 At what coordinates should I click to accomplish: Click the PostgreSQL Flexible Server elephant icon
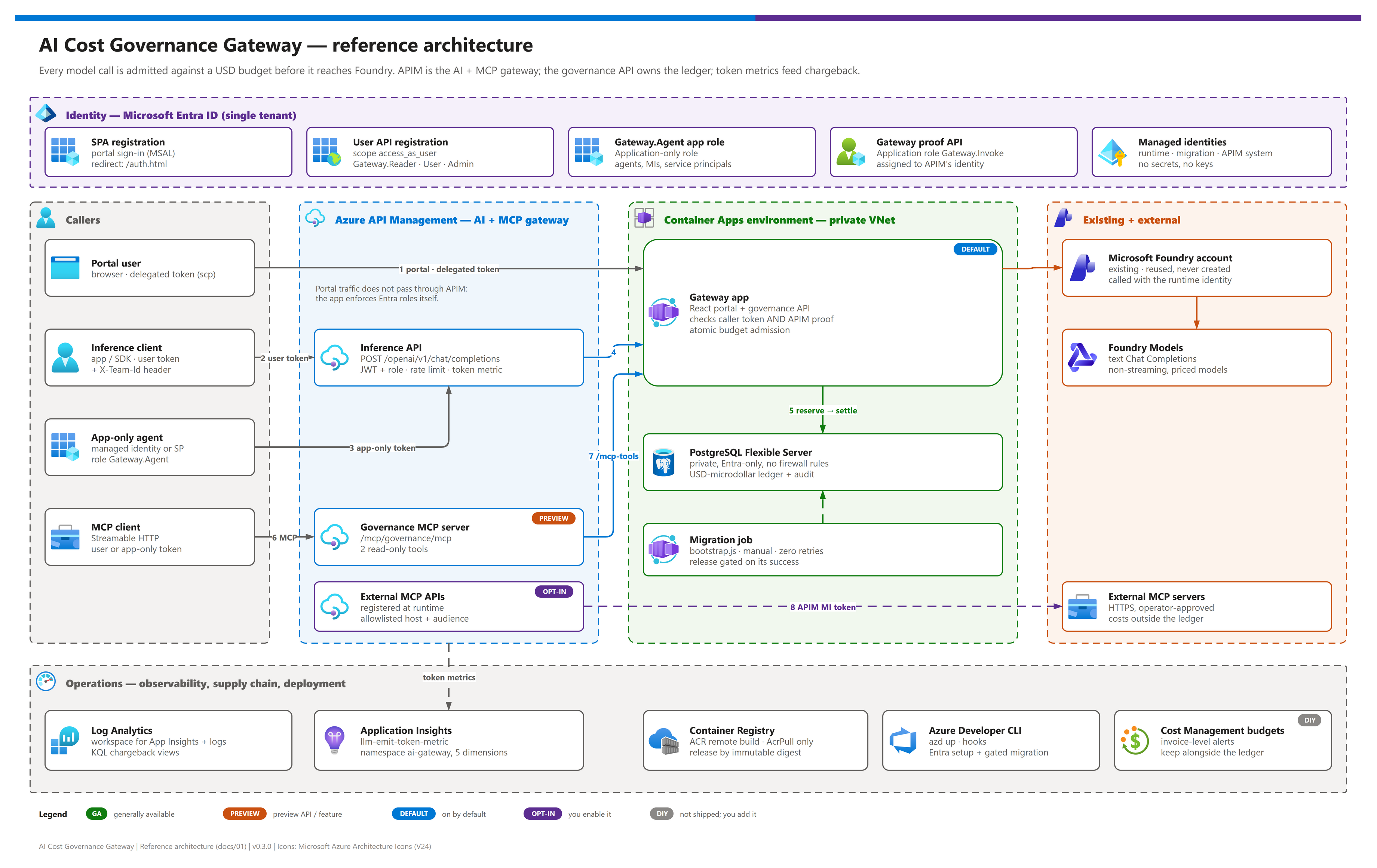pyautogui.click(x=663, y=462)
